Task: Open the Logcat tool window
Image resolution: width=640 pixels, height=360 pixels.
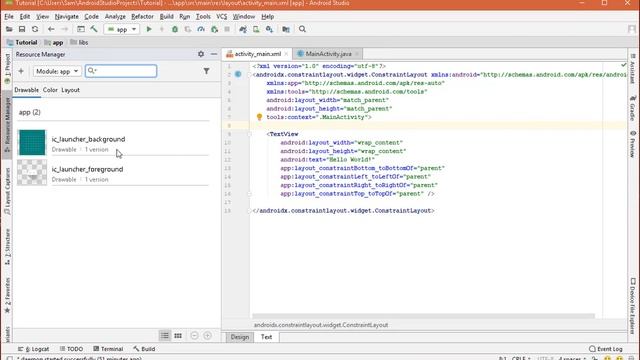Action: [33, 349]
